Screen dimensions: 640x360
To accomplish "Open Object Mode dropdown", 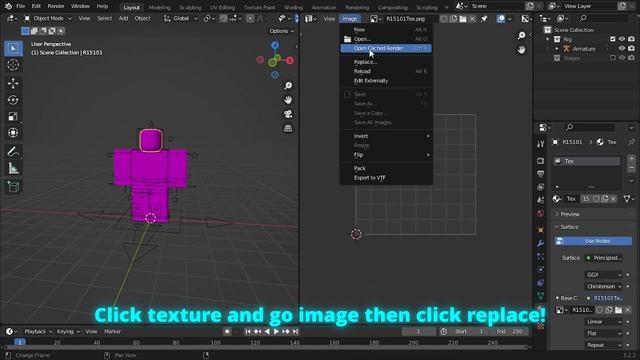I will tap(47, 18).
